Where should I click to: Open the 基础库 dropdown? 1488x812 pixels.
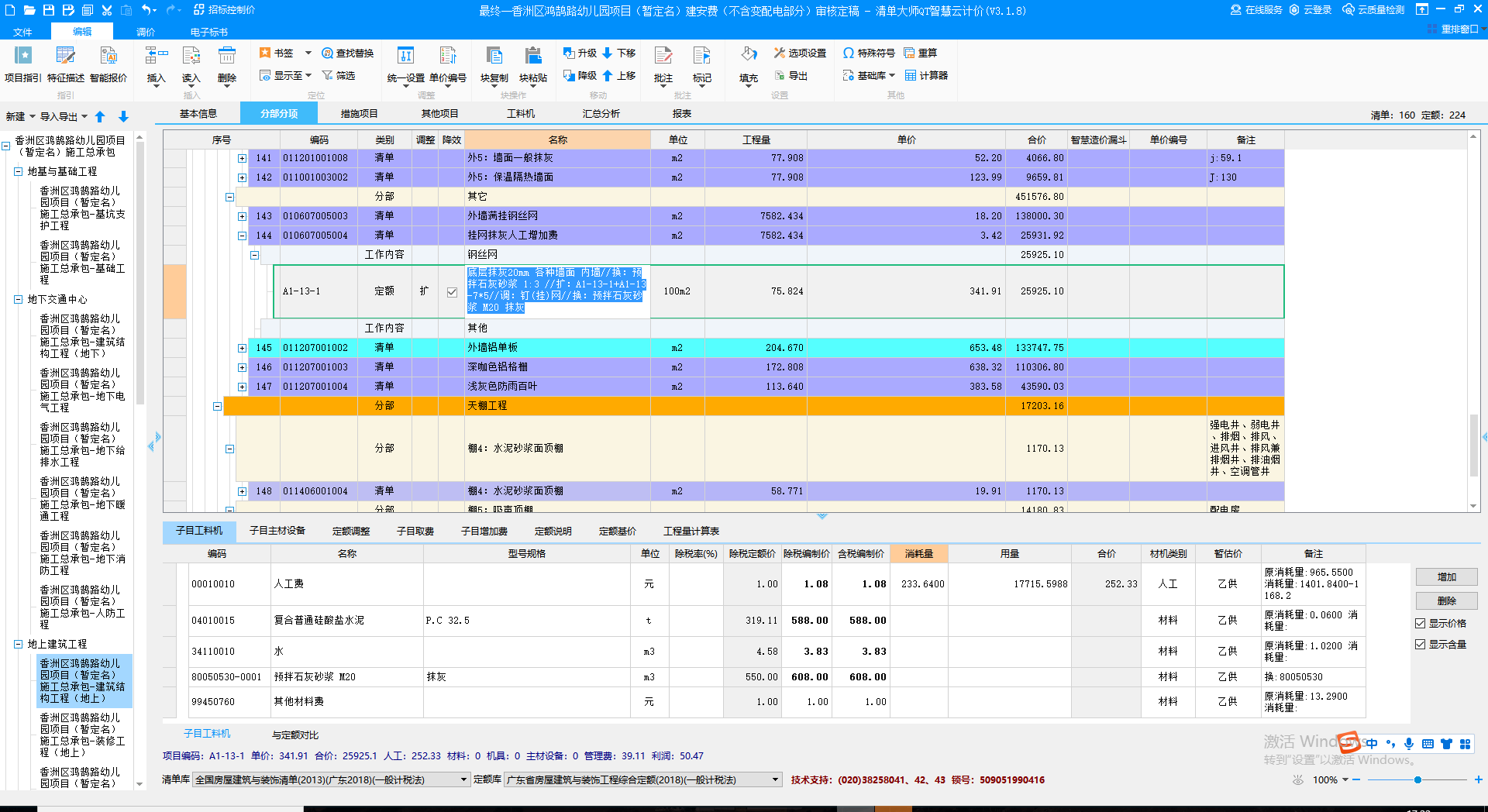tap(869, 75)
